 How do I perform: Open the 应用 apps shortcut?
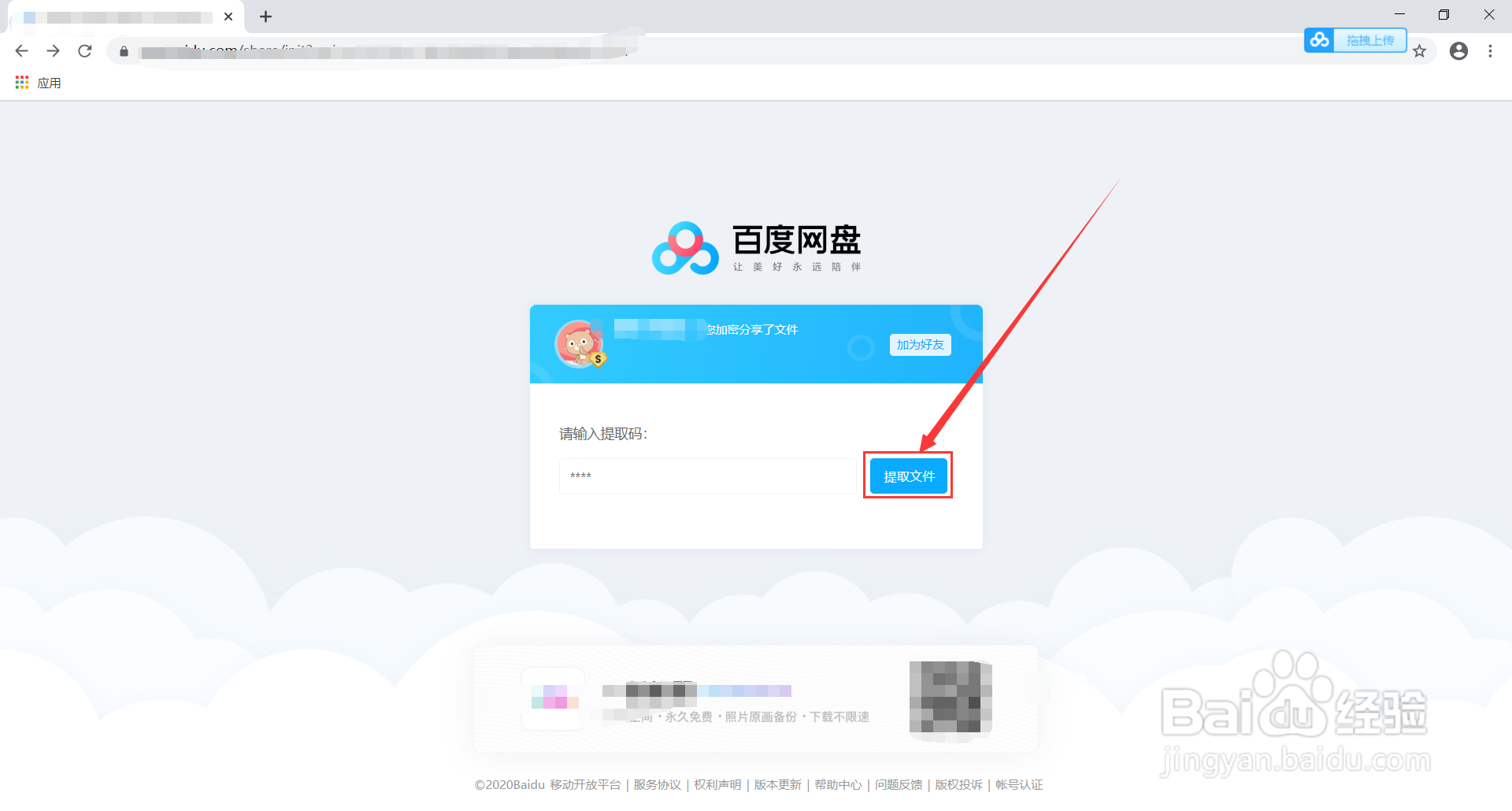[37, 82]
